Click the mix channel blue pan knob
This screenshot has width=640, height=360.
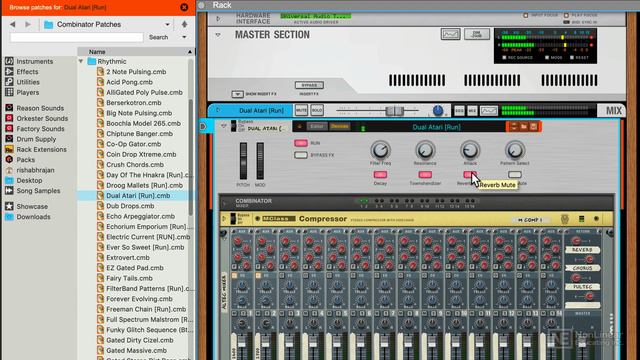(438, 110)
